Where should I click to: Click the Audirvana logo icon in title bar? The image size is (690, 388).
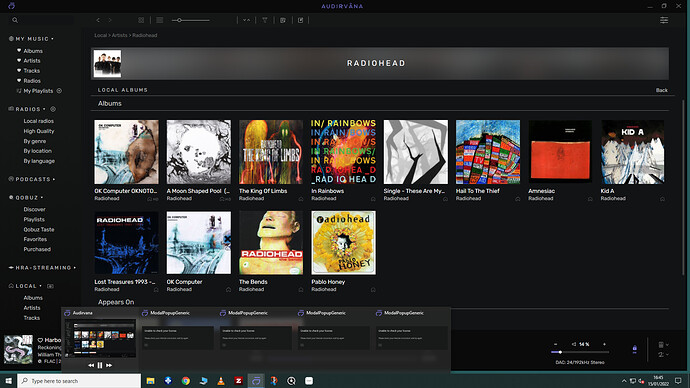(x=11, y=6)
